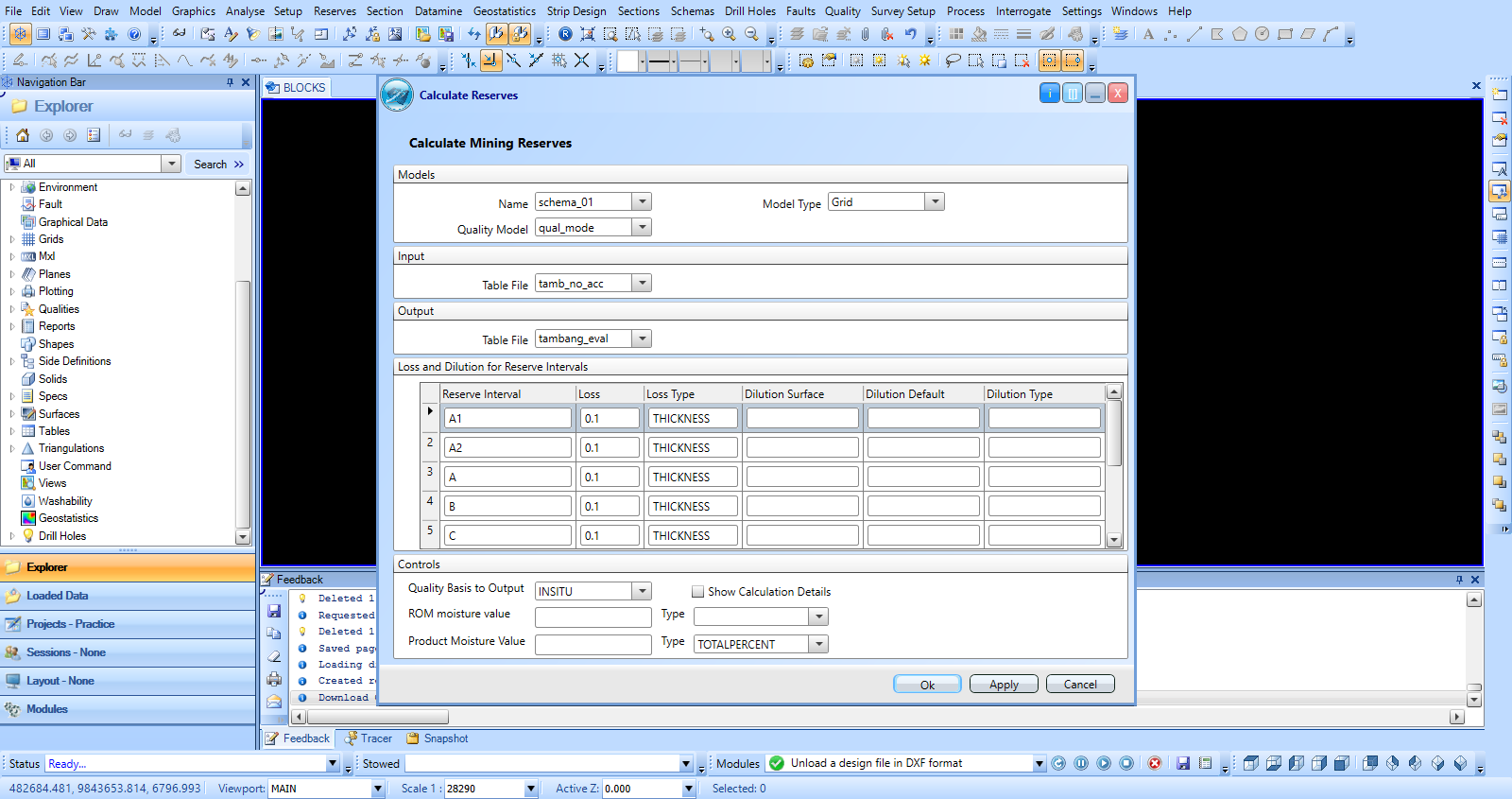The height and width of the screenshot is (799, 1512).
Task: Open the Model Type dropdown
Action: click(x=934, y=202)
